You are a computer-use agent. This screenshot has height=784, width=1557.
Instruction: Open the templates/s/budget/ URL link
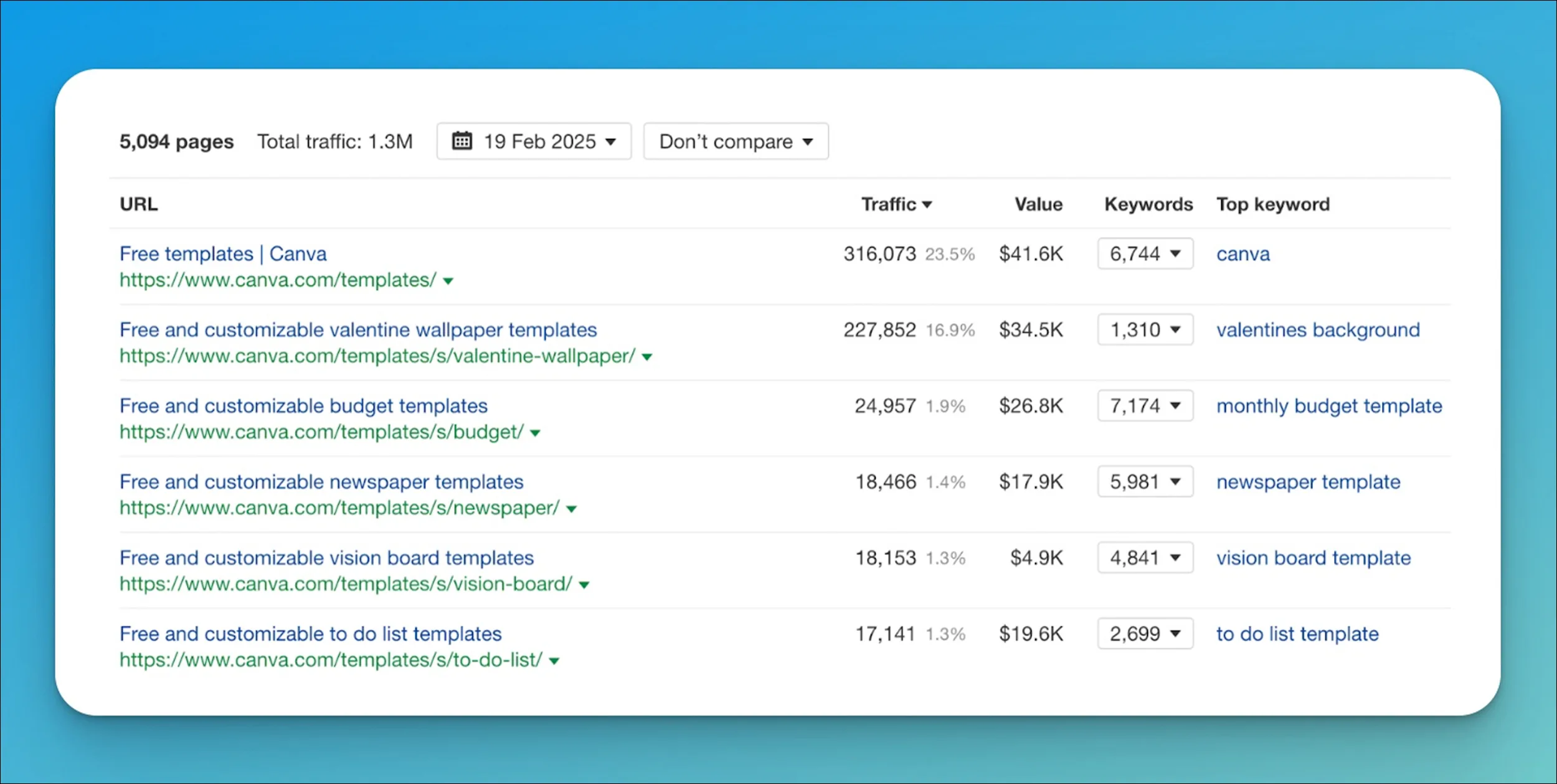pyautogui.click(x=321, y=432)
